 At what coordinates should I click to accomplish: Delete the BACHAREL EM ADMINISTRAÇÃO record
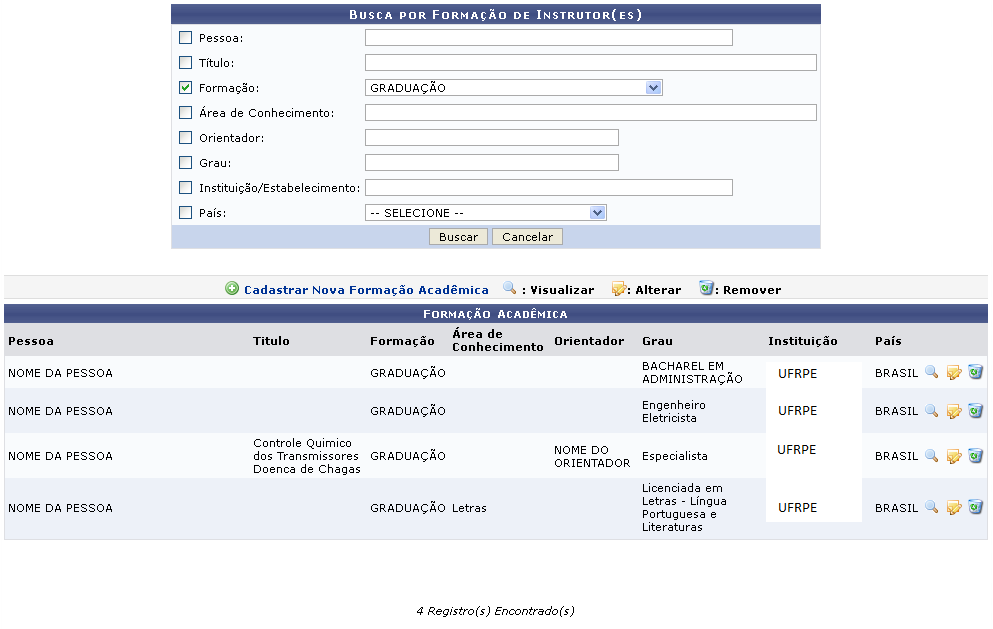coord(975,372)
